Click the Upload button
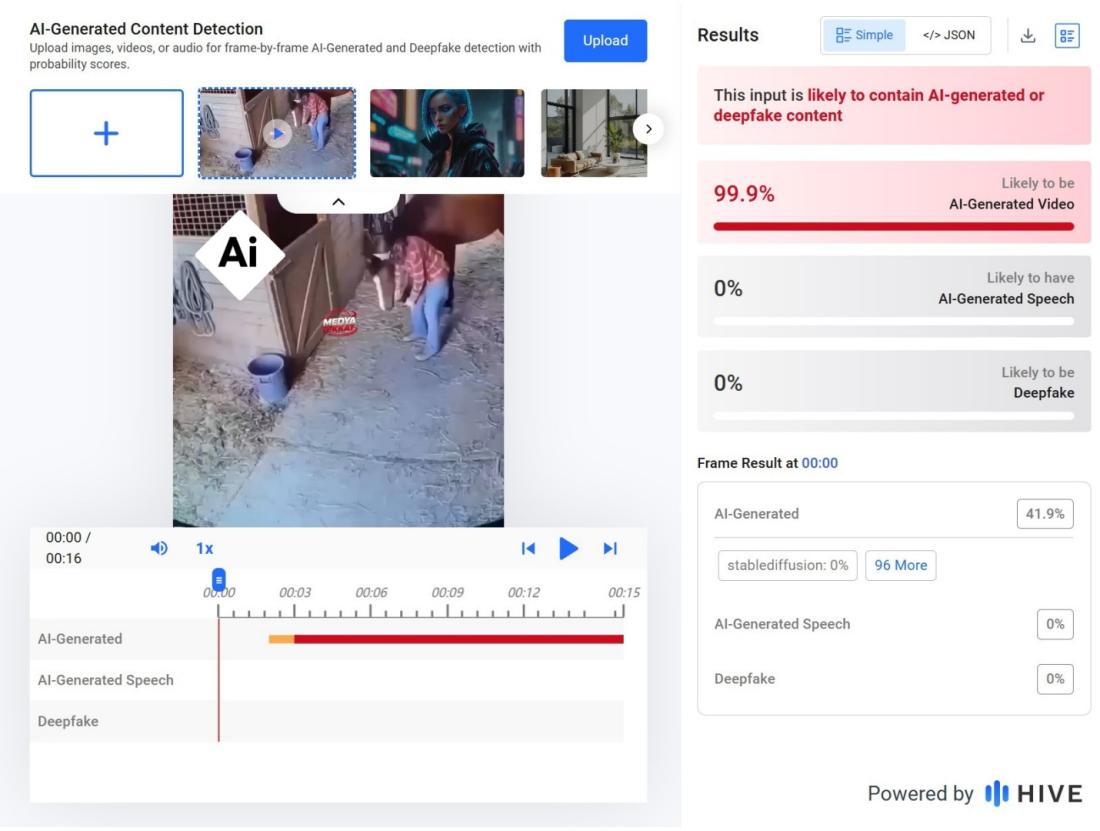1100x831 pixels. [605, 41]
